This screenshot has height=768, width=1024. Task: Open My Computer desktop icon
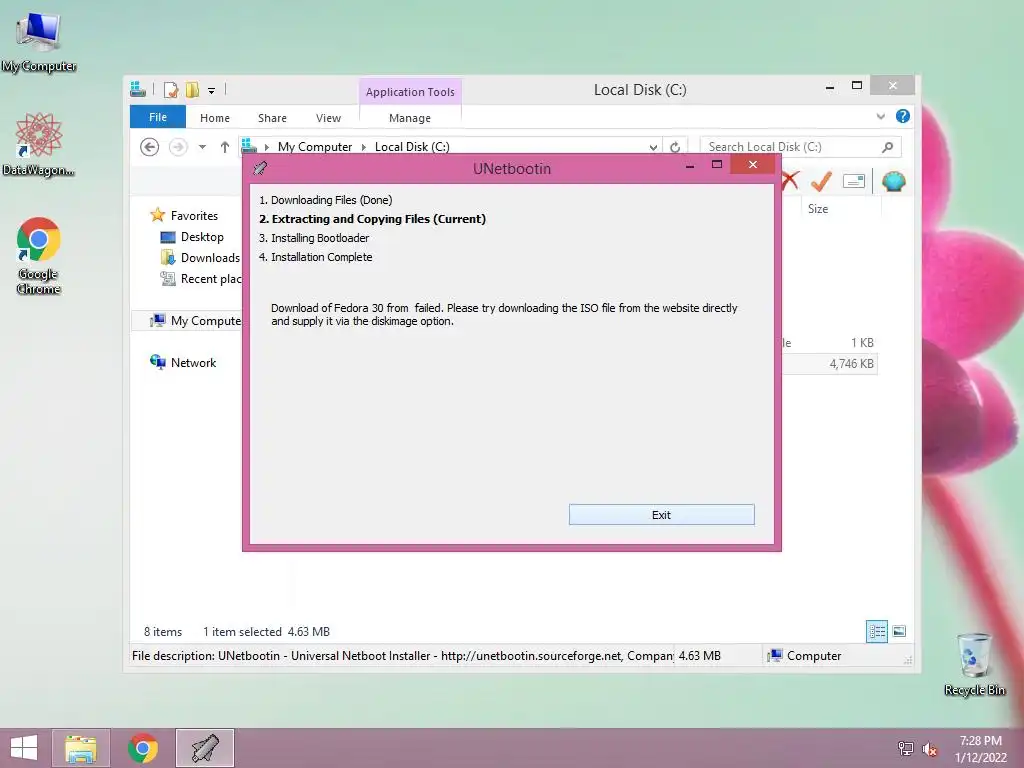pyautogui.click(x=39, y=42)
